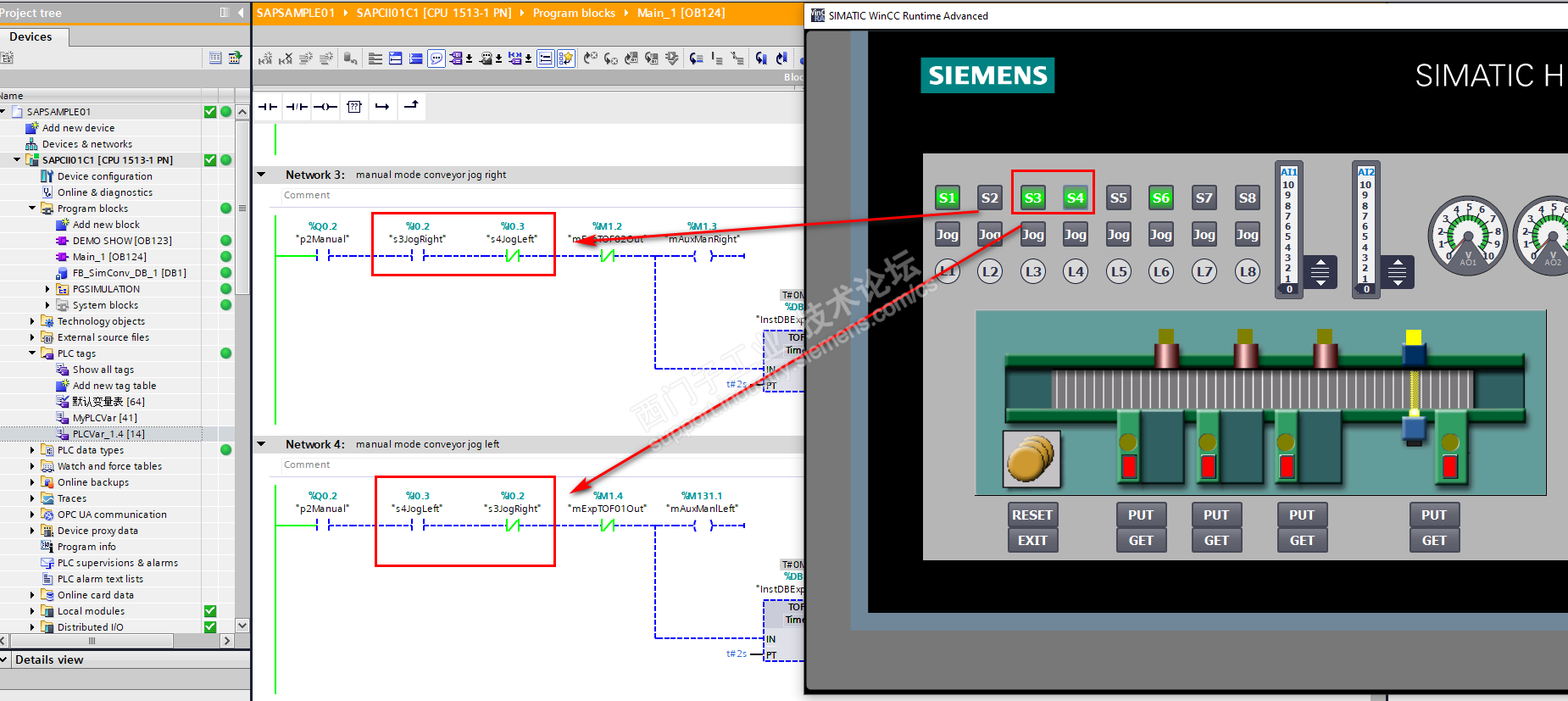Toggle free comments display in editor toolbar
Image resolution: width=1568 pixels, height=701 pixels.
point(436,58)
